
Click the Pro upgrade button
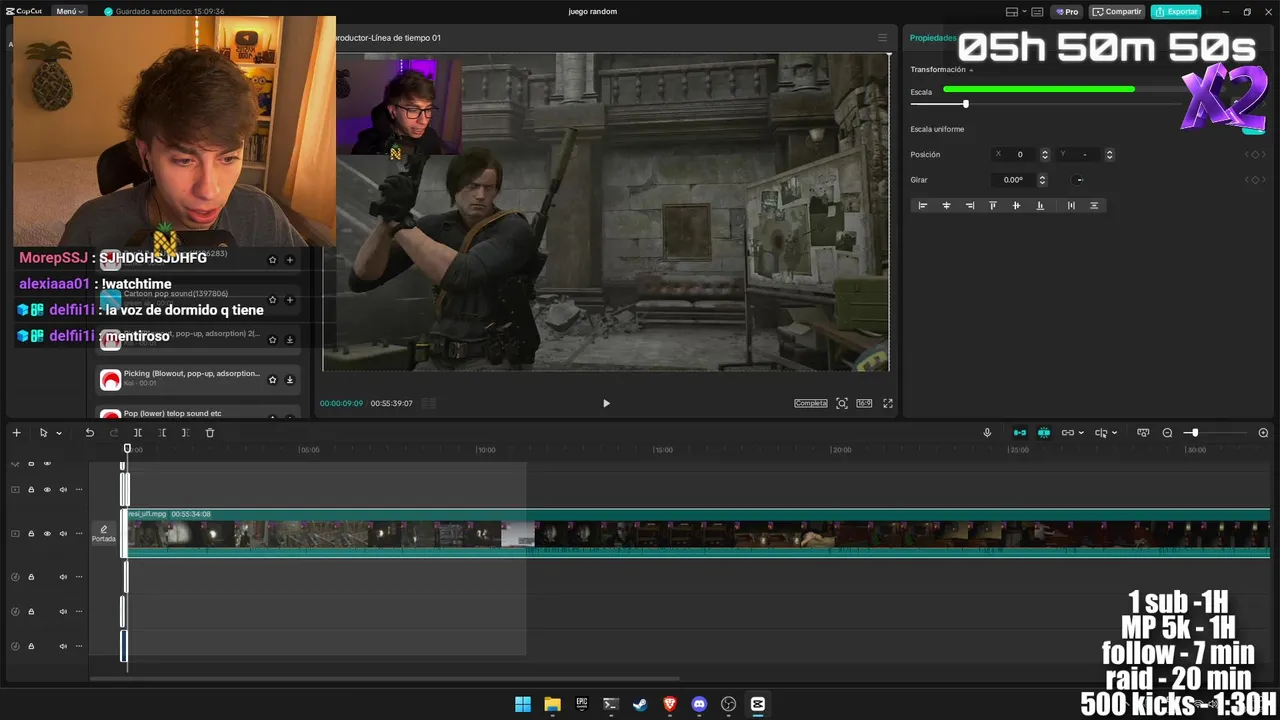[x=1067, y=12]
